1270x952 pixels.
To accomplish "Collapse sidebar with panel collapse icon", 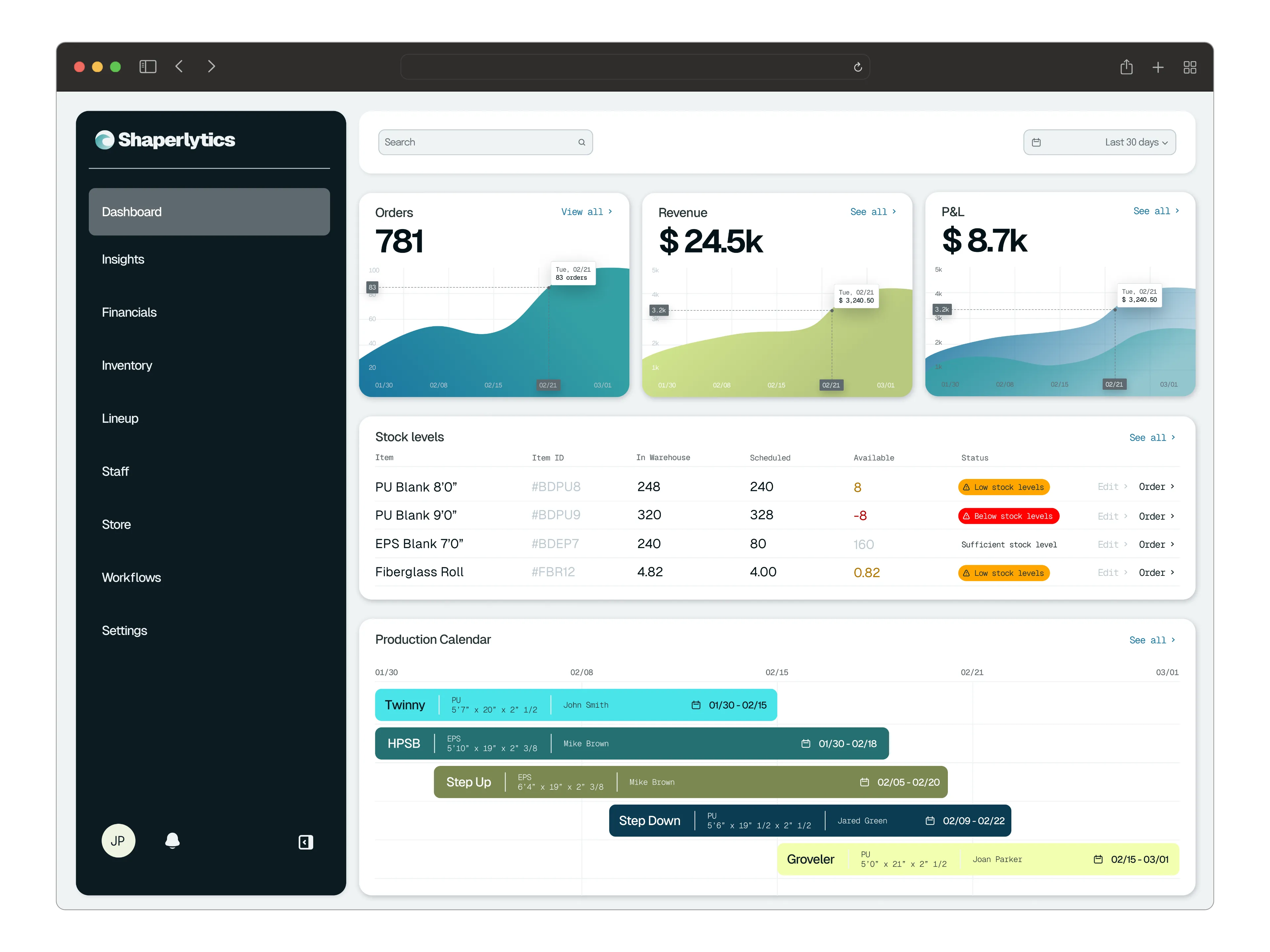I will (x=306, y=842).
